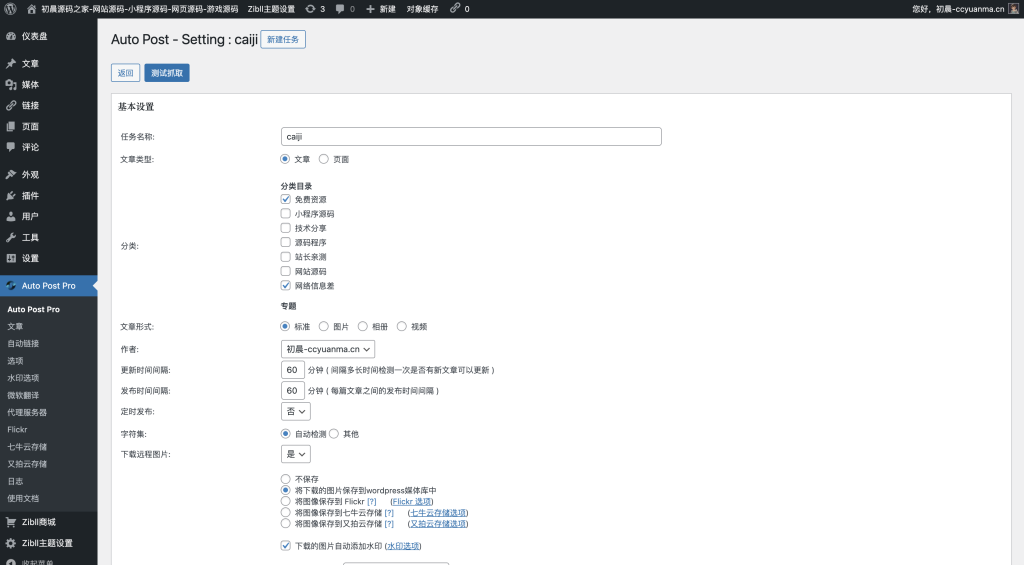Click the 测试抓取 button

(166, 73)
